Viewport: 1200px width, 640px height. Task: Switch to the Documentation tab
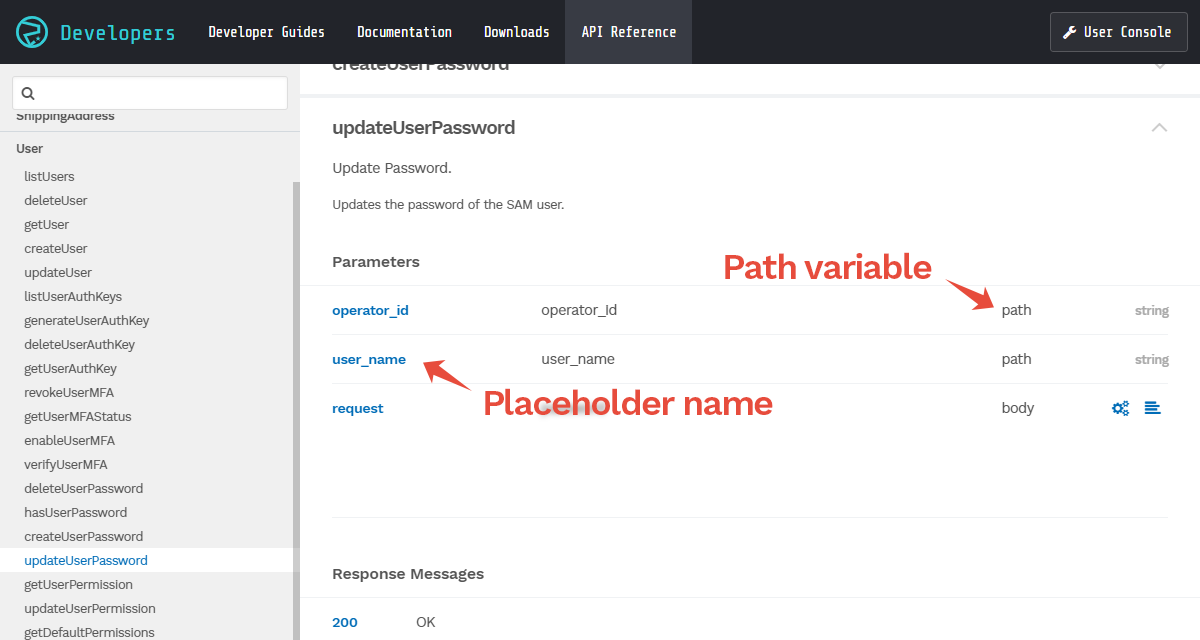(x=404, y=31)
